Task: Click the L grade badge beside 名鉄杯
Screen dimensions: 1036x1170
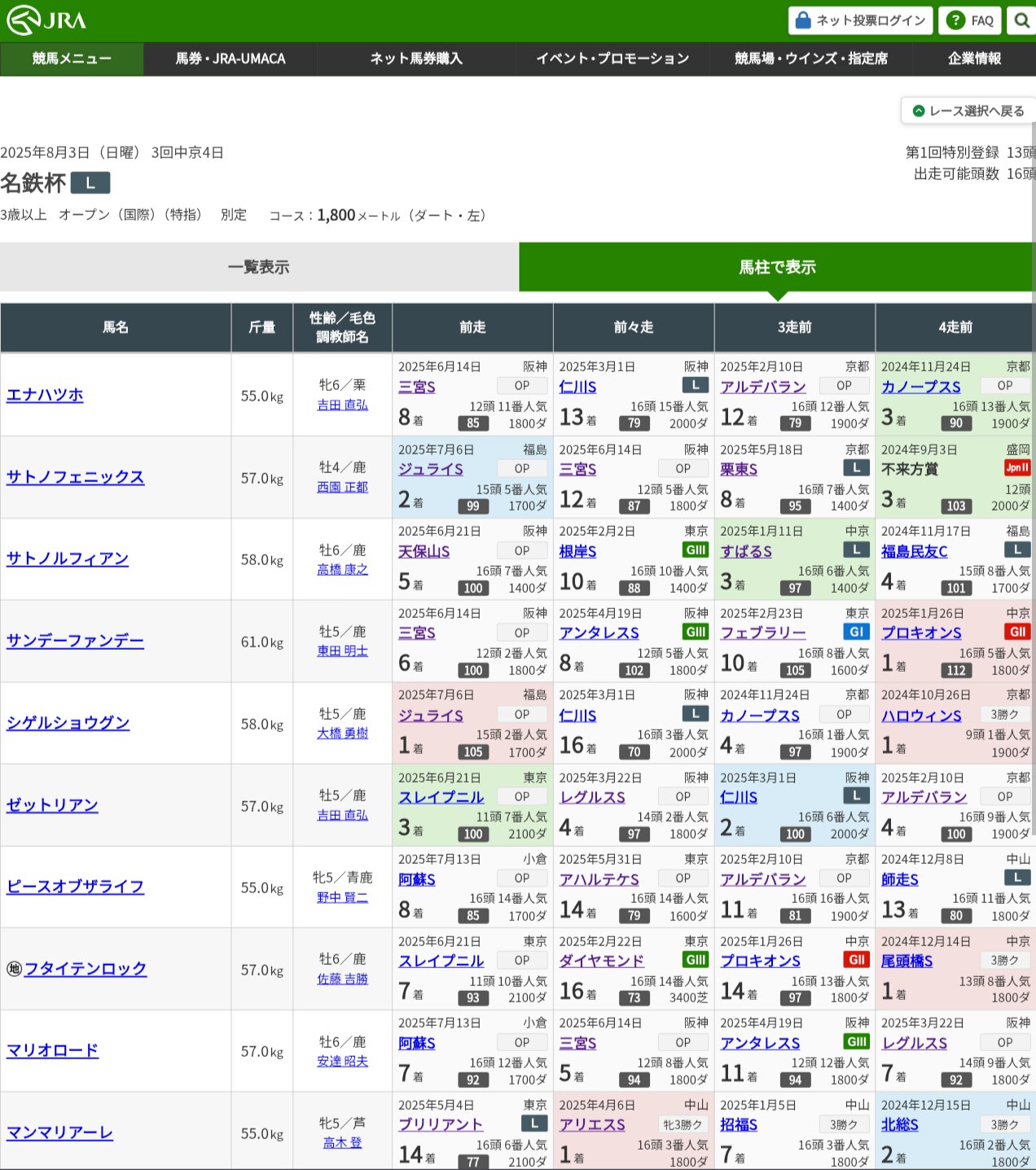Action: (90, 183)
